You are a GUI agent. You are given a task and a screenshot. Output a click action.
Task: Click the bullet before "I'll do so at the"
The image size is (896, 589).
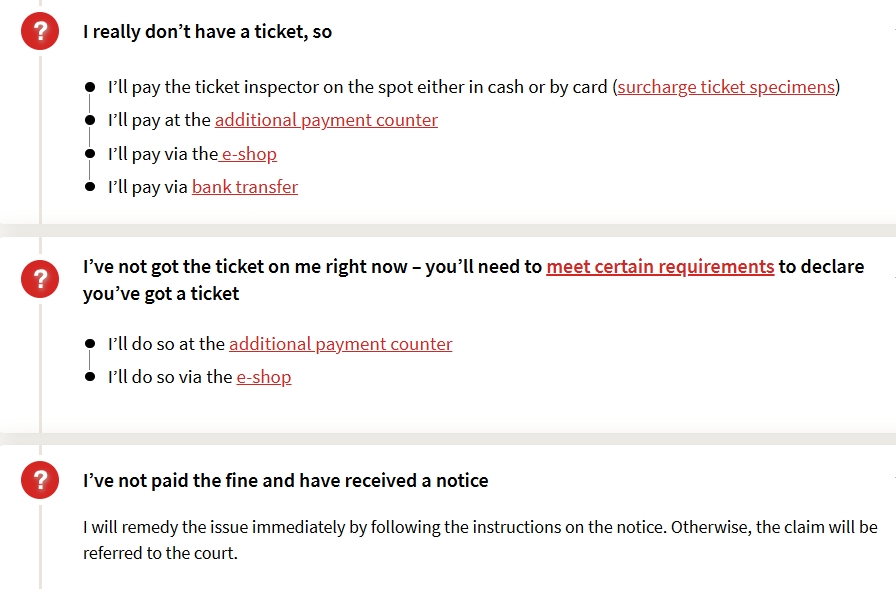(90, 344)
